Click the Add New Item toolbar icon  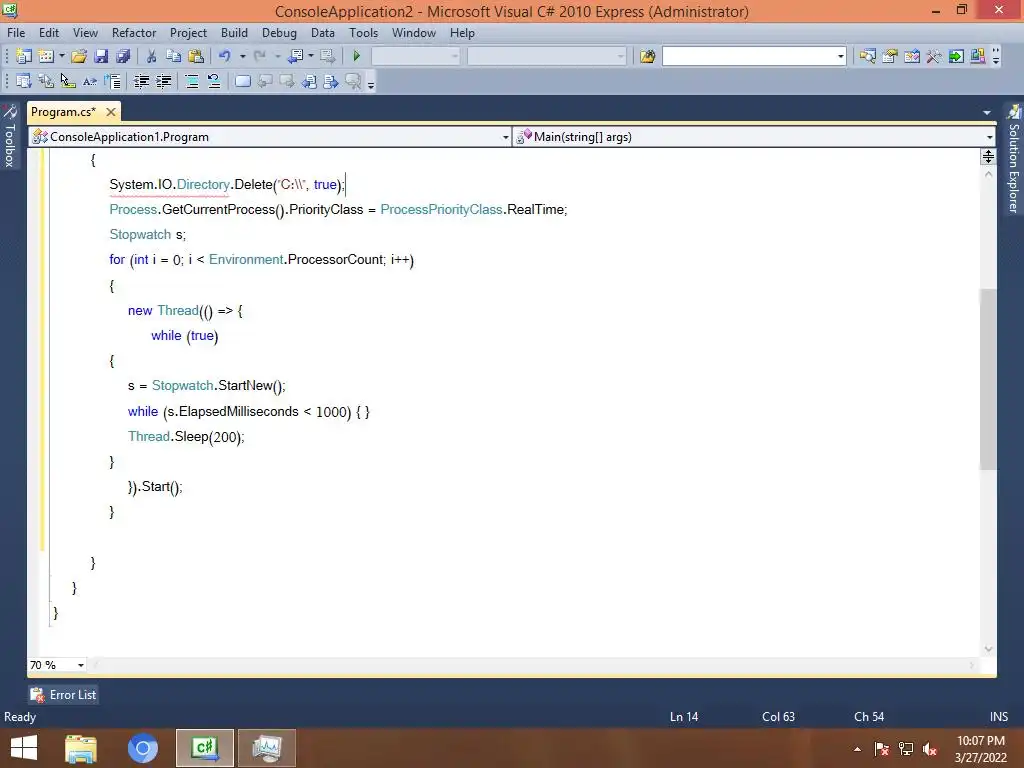point(46,56)
